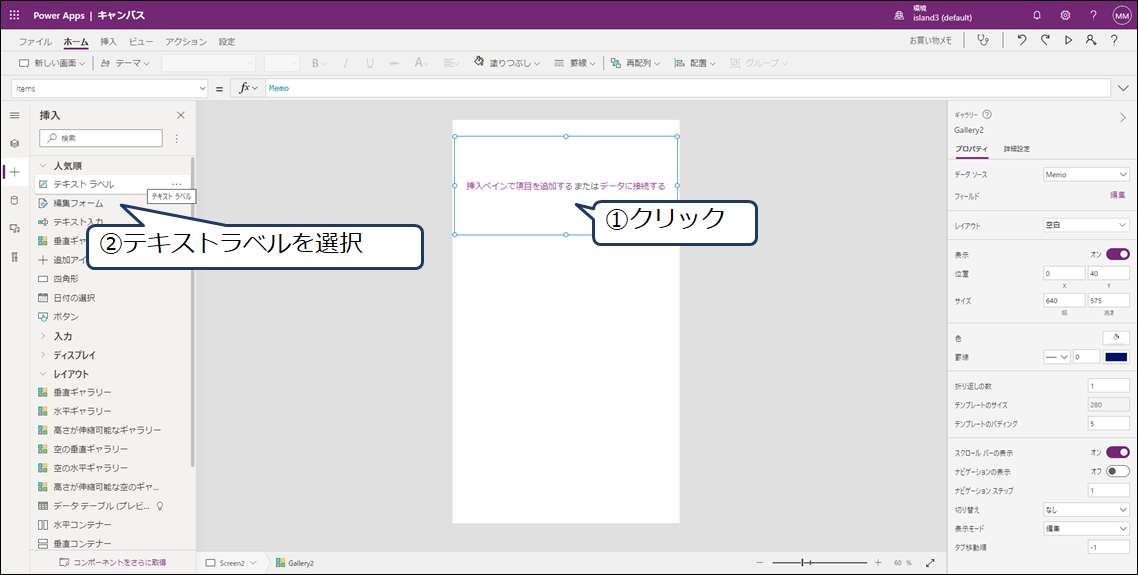
Task: Undo the last action
Action: (x=1022, y=41)
